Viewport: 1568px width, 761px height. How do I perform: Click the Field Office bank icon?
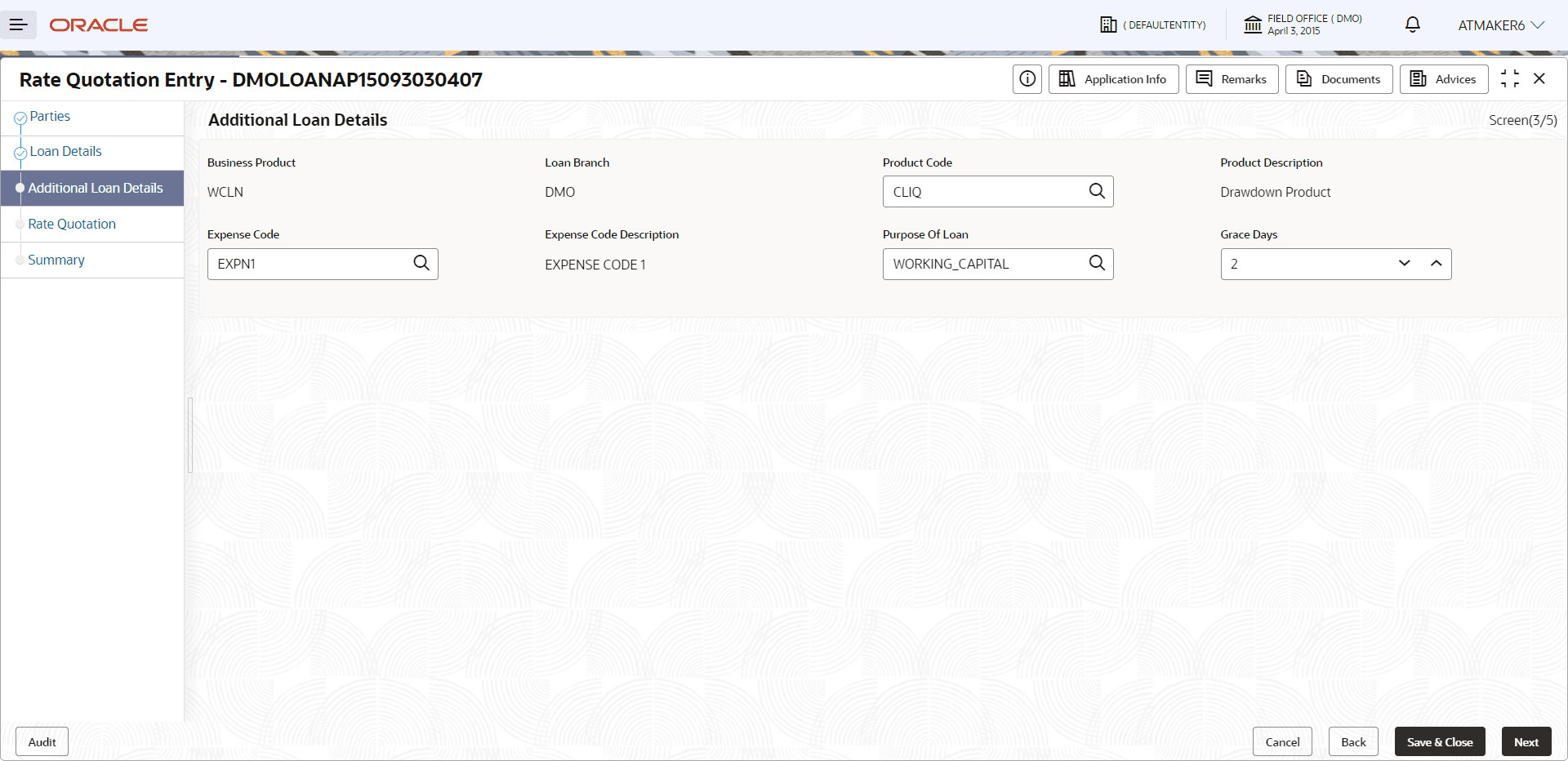1253,24
